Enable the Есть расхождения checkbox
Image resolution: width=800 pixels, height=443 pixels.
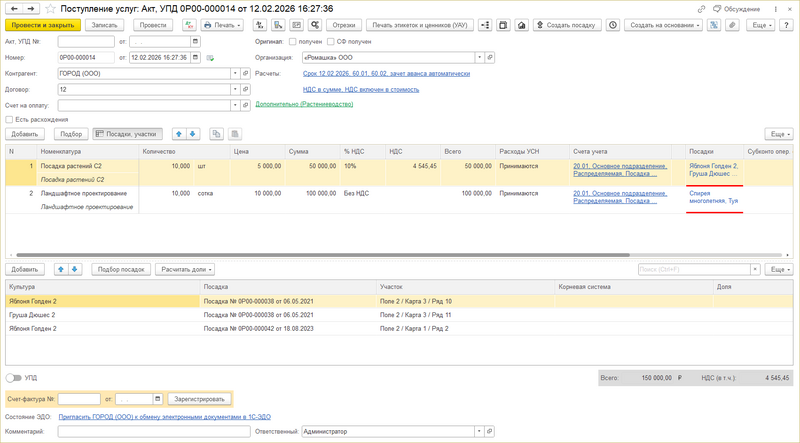click(8, 119)
